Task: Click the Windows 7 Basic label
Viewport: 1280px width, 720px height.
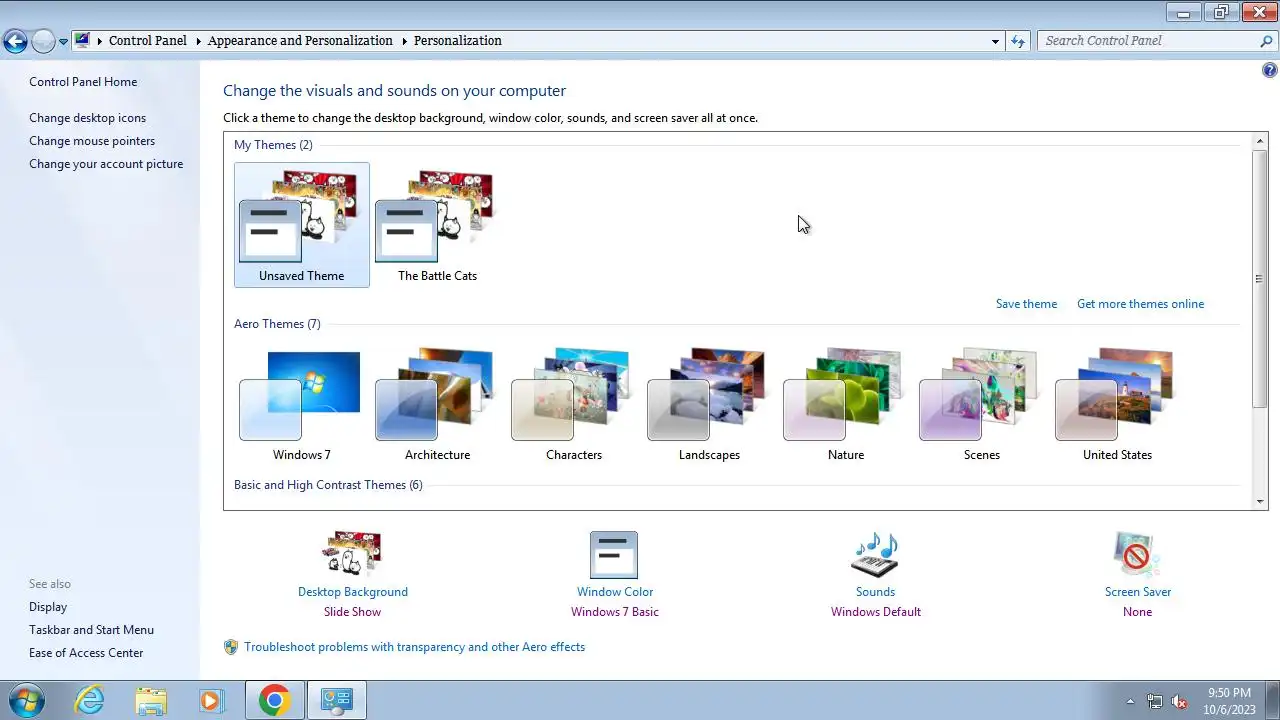Action: [614, 612]
